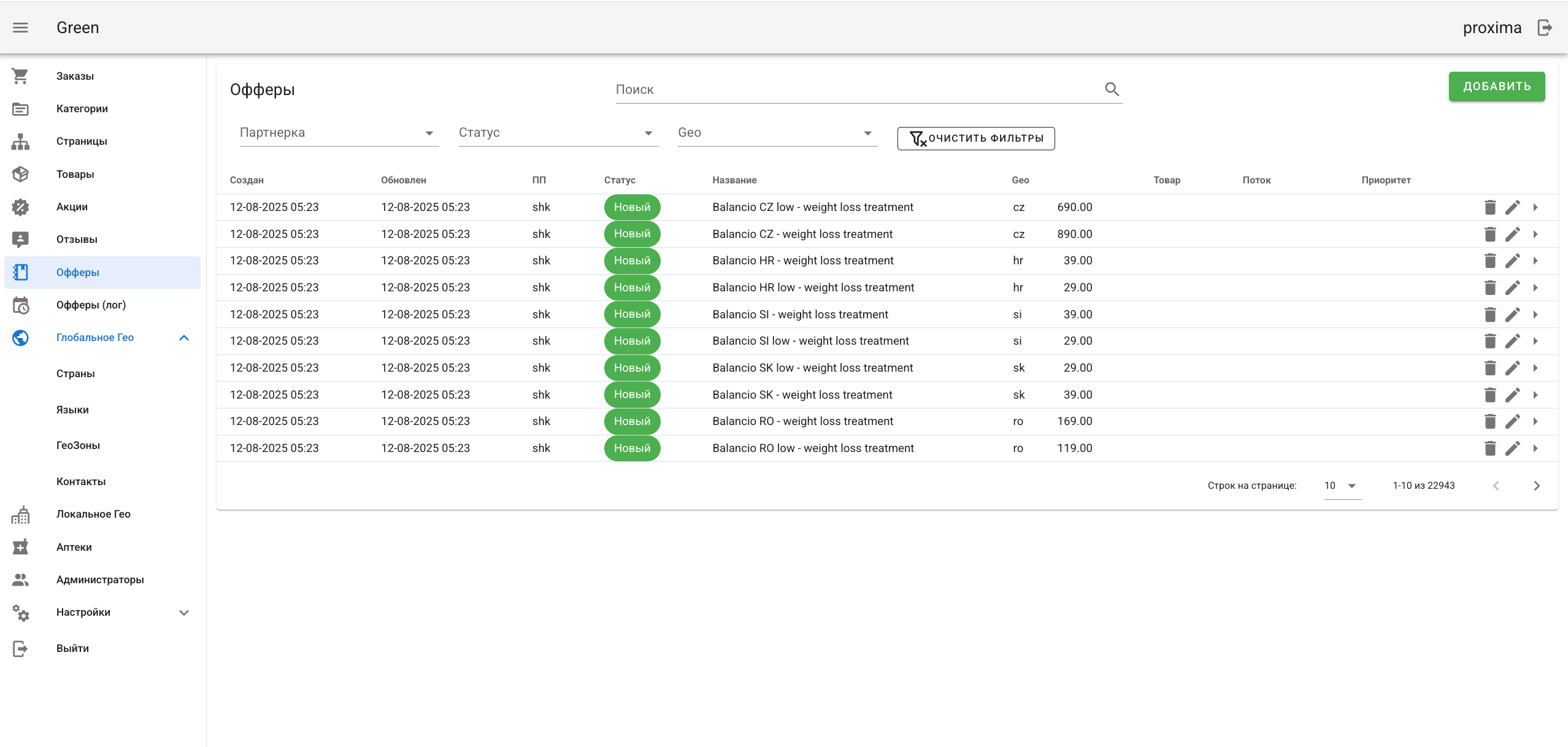This screenshot has width=1568, height=747.
Task: Click ОЧИСТИТЬ ФИЛЬТРЫ button
Action: pos(976,139)
